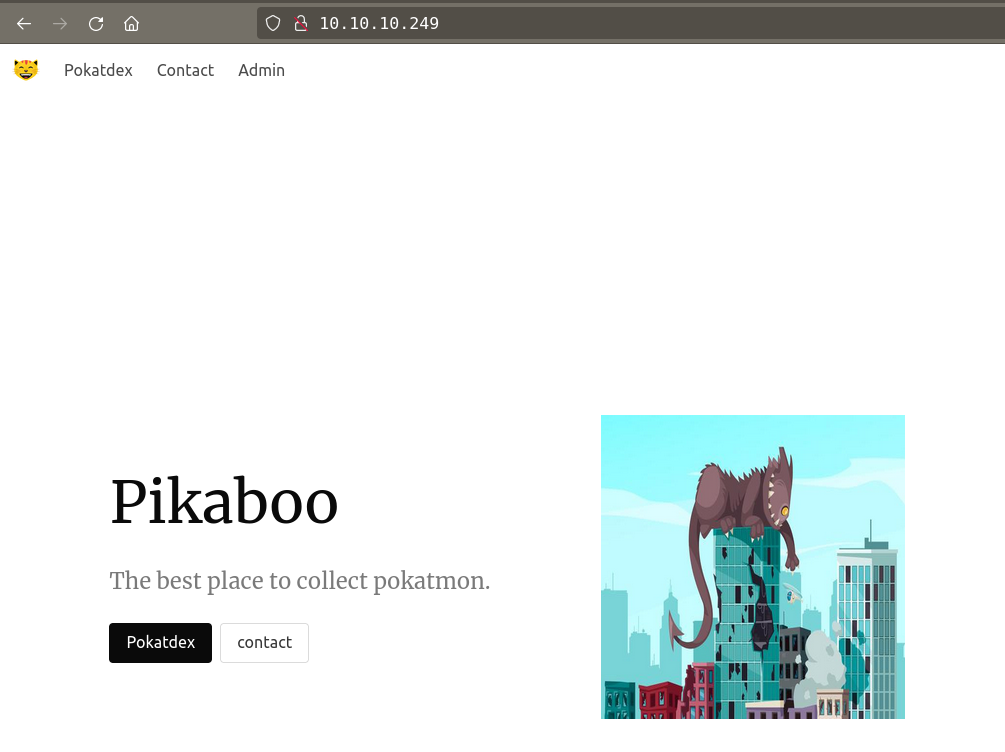The height and width of the screenshot is (752, 1005).
Task: Go to the browser home page
Action: pyautogui.click(x=131, y=23)
